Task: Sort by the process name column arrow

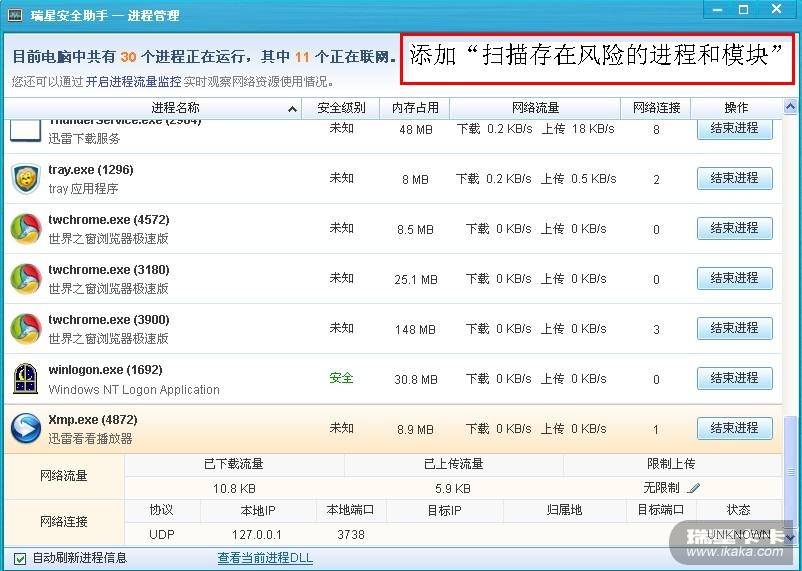Action: click(x=292, y=109)
